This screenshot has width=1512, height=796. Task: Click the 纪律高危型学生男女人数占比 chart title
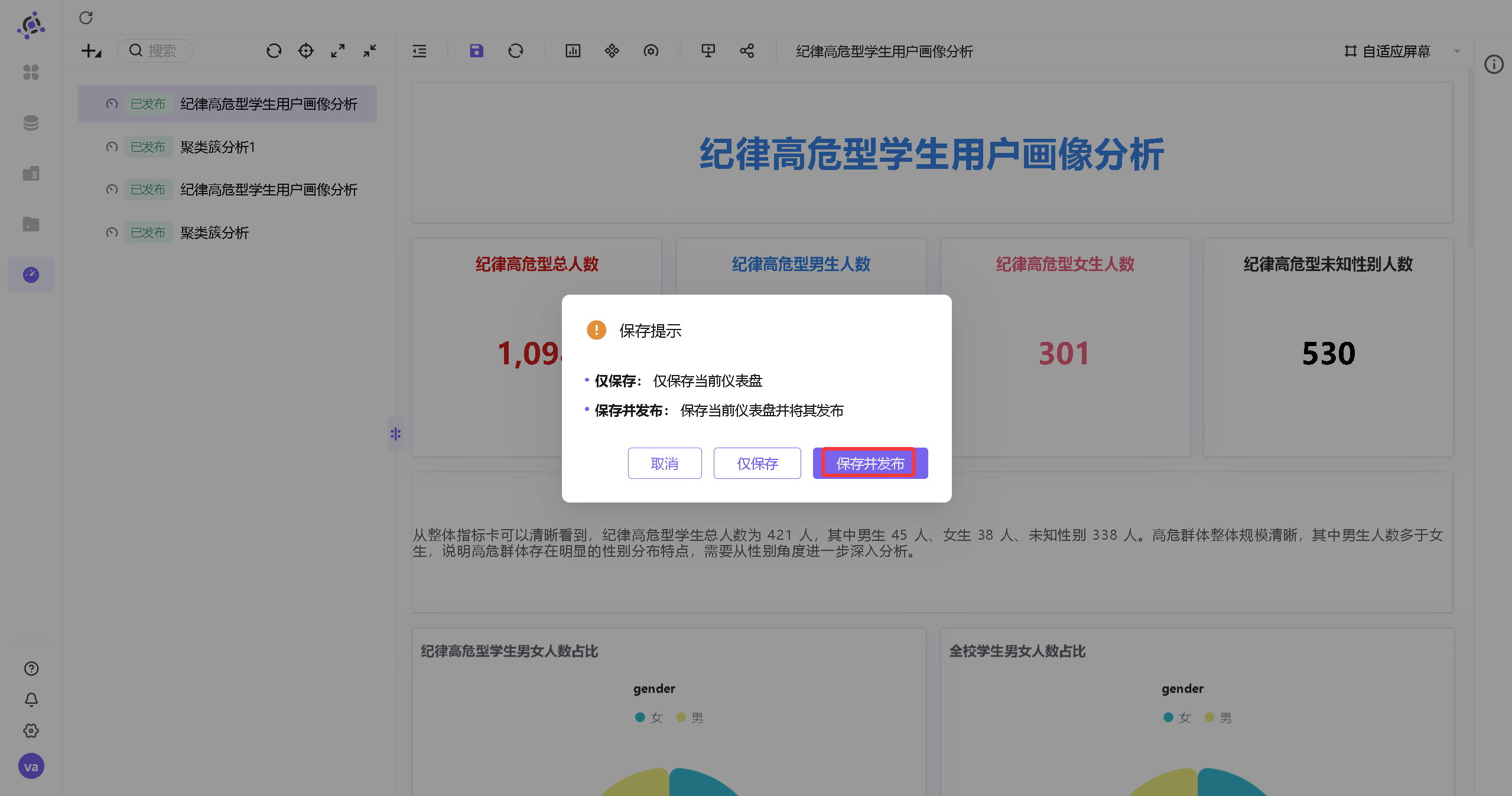tap(509, 651)
